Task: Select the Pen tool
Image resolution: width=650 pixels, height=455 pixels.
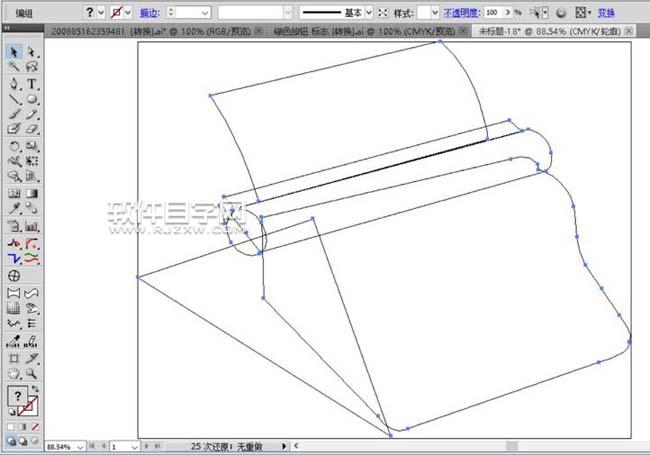Action: (14, 84)
